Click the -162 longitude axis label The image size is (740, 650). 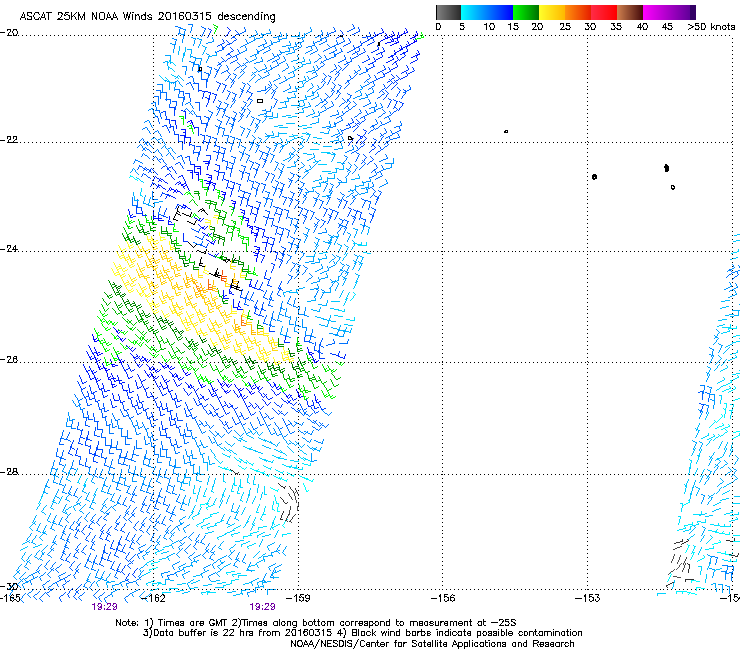[x=153, y=598]
